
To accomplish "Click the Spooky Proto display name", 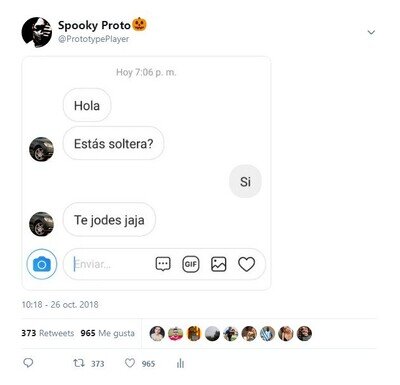I will click(94, 25).
